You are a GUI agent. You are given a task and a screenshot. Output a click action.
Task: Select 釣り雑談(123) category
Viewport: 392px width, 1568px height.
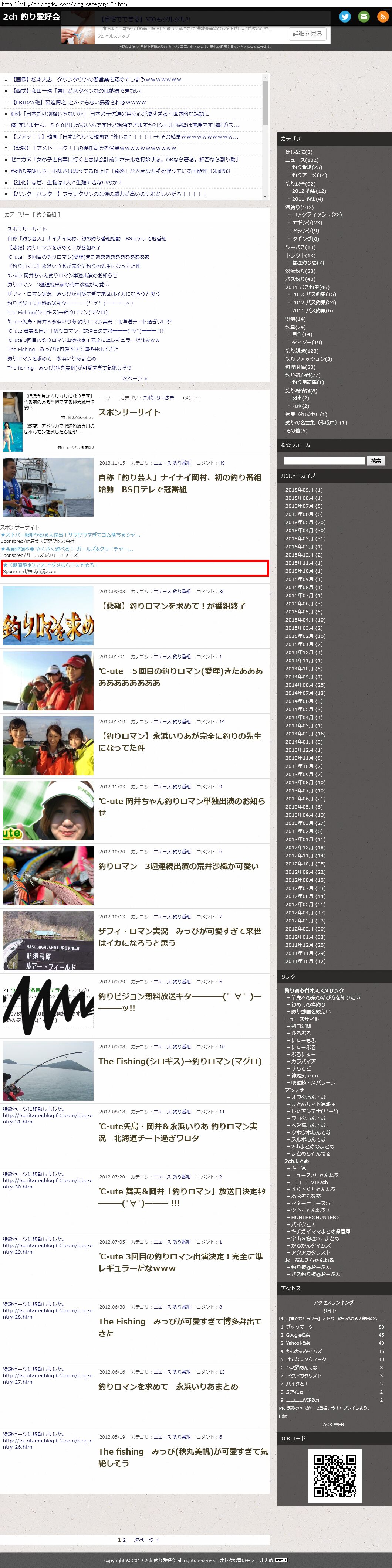[302, 351]
